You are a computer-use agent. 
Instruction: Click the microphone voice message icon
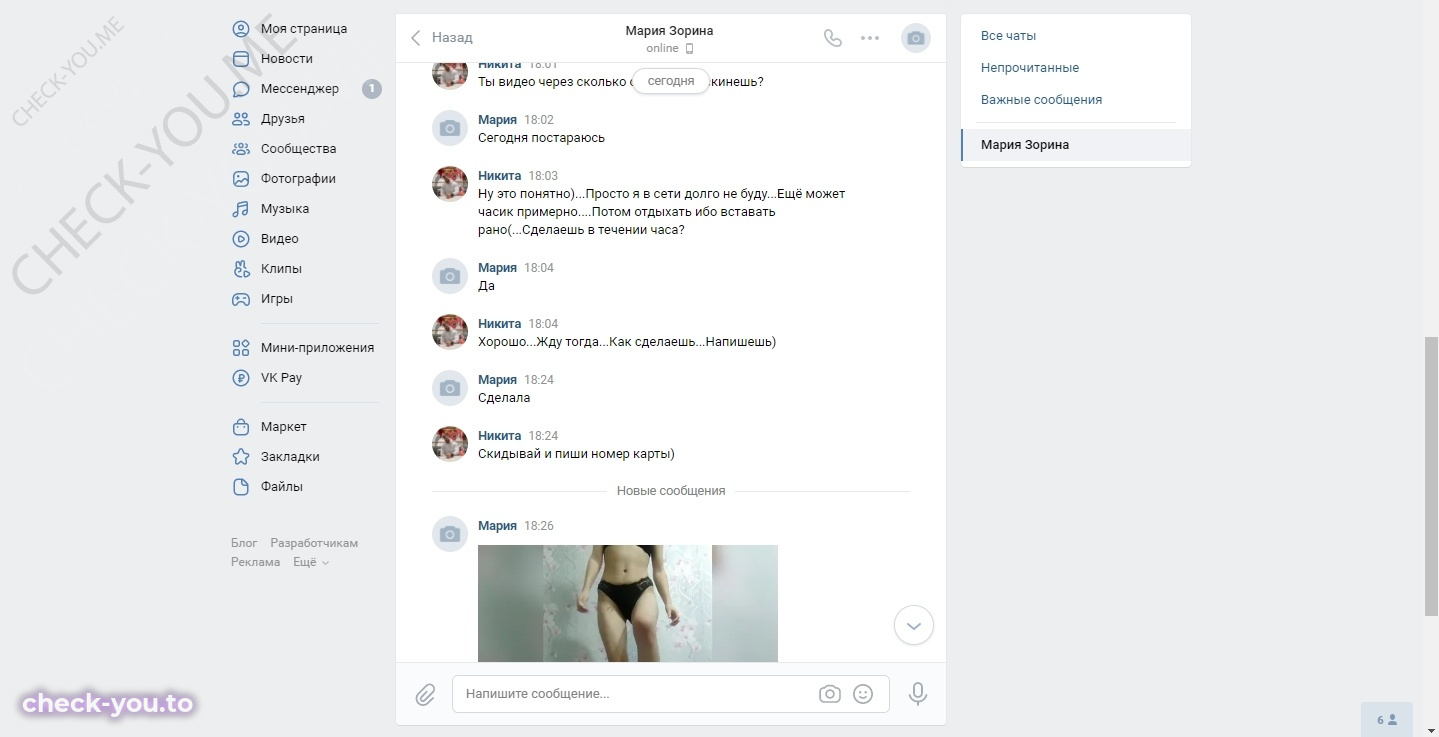pyautogui.click(x=918, y=694)
